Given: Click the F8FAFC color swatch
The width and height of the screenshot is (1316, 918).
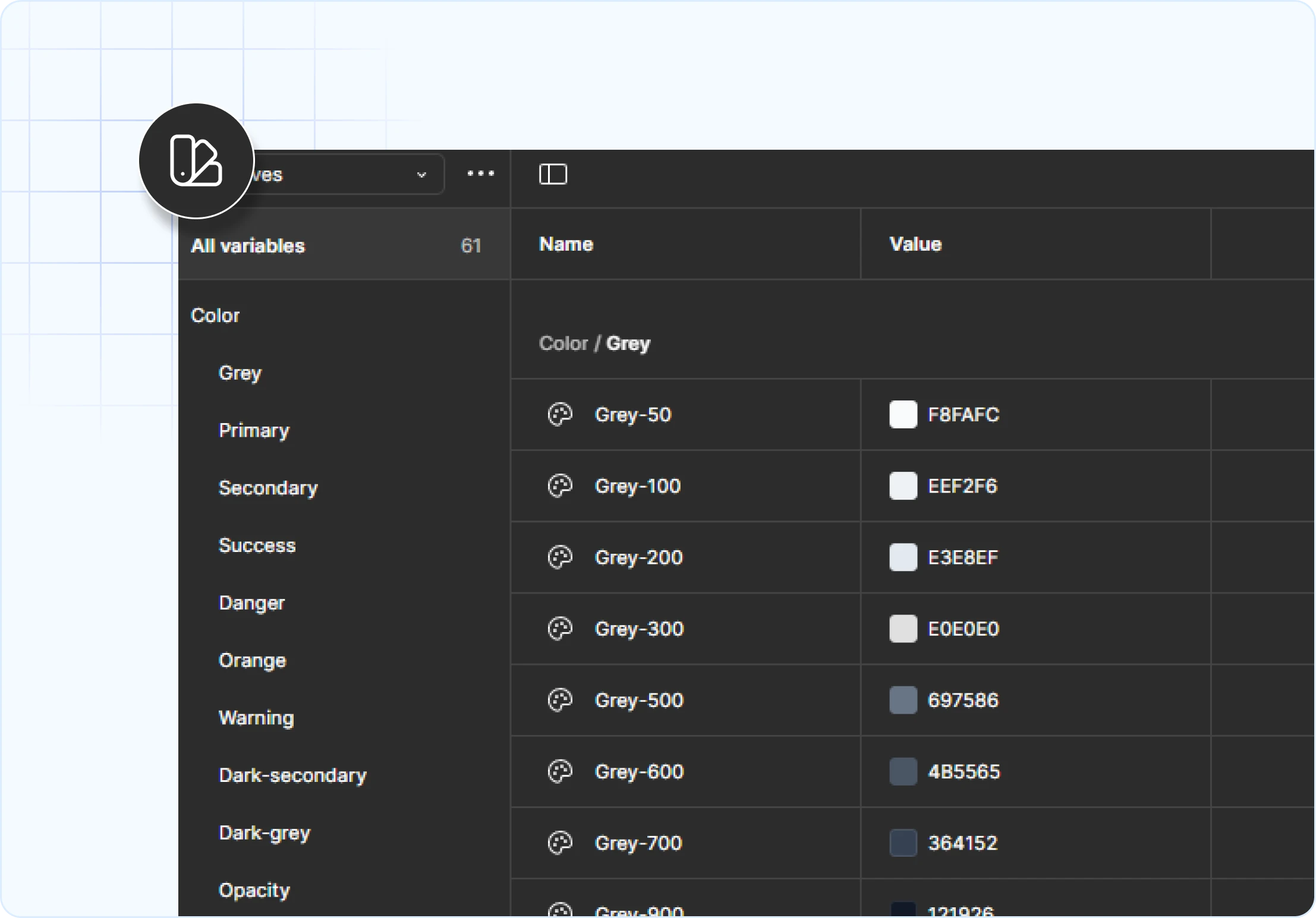Looking at the screenshot, I should pyautogui.click(x=903, y=415).
